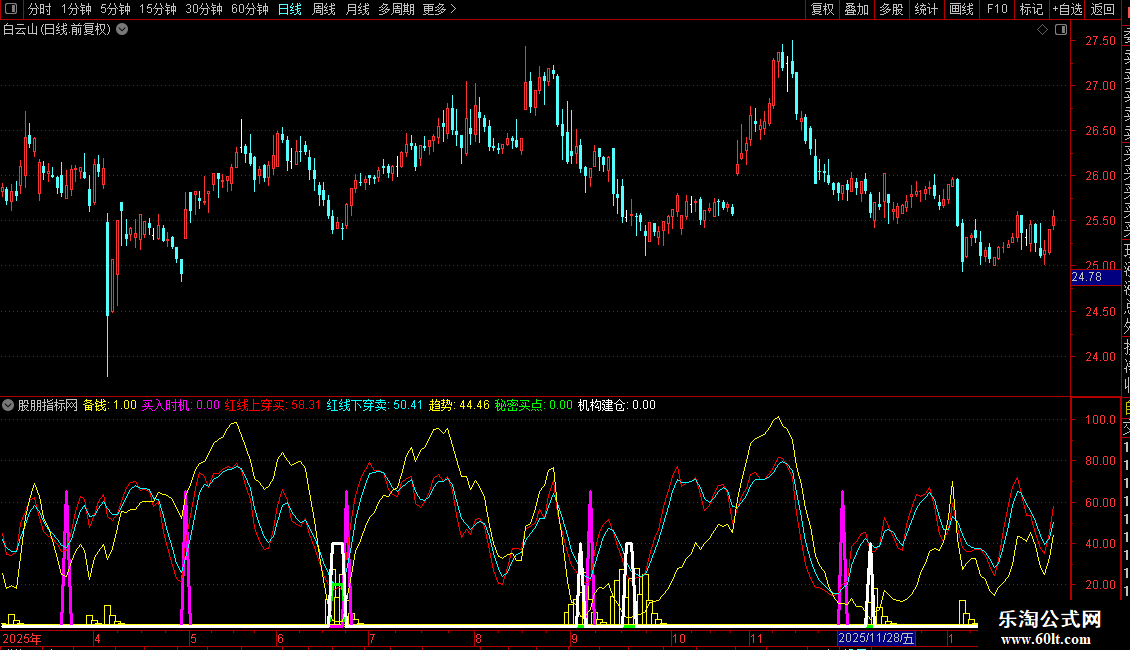This screenshot has height=650, width=1130.
Task: Click month 10 on time axis
Action: point(678,638)
